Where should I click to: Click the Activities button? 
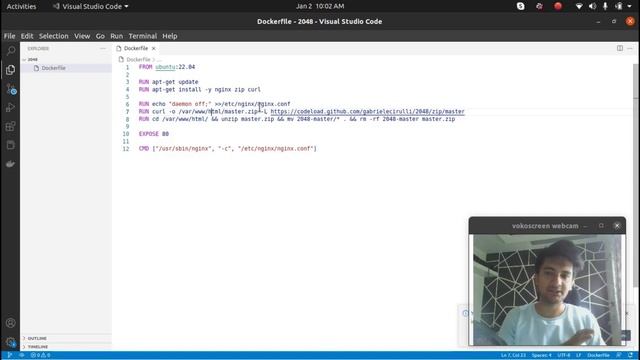tap(21, 6)
